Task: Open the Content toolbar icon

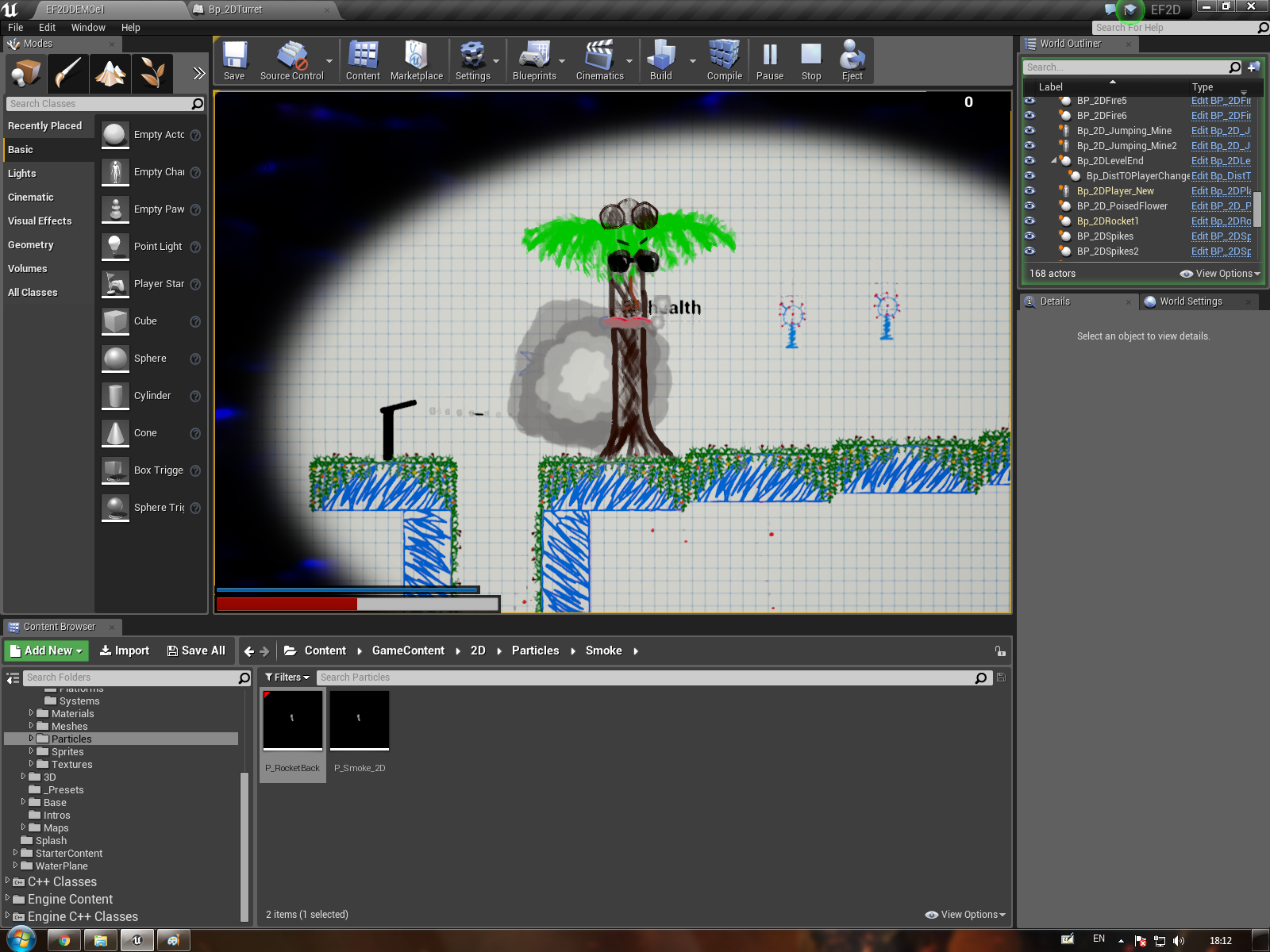Action: coord(363,61)
